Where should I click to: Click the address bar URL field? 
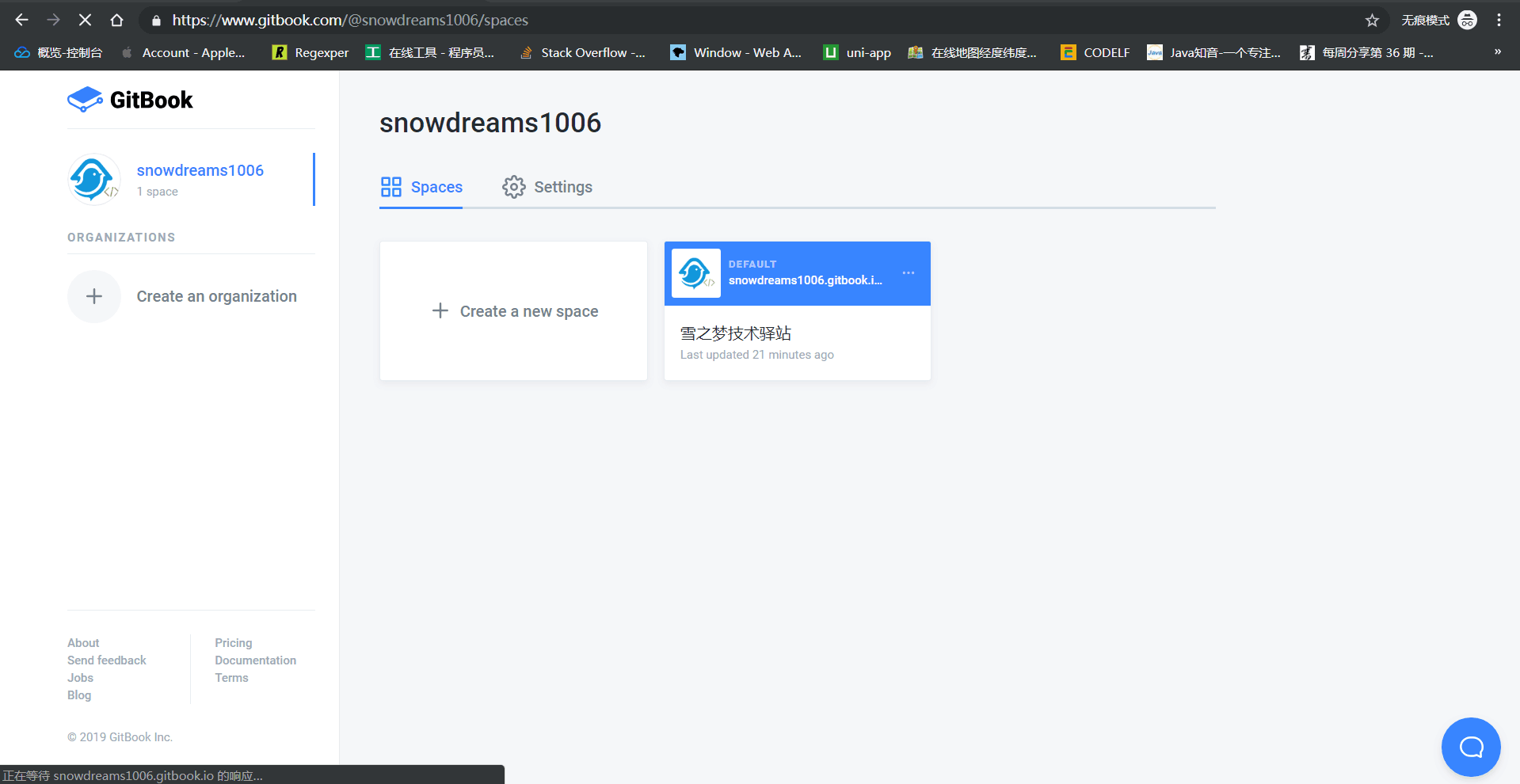click(x=349, y=20)
